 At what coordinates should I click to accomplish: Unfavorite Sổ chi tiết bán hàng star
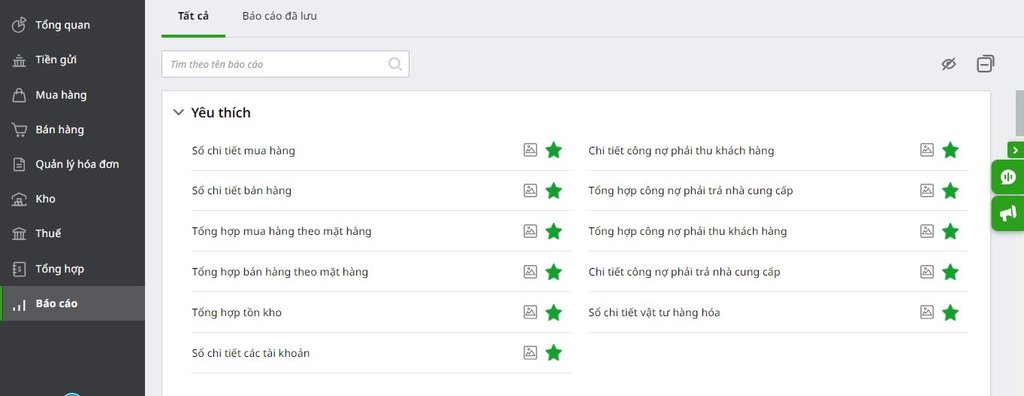(554, 191)
